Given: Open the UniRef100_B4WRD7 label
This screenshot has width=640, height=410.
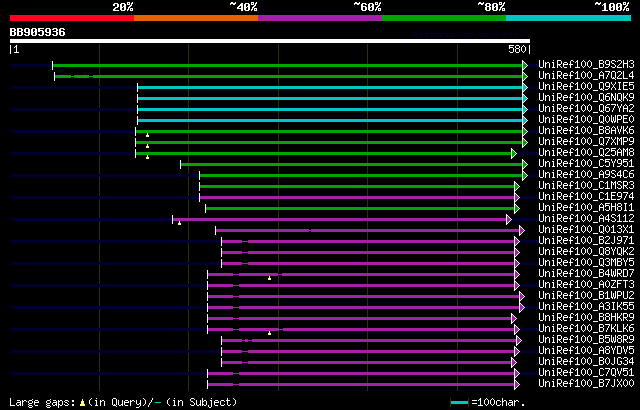Looking at the screenshot, I should (x=586, y=274).
